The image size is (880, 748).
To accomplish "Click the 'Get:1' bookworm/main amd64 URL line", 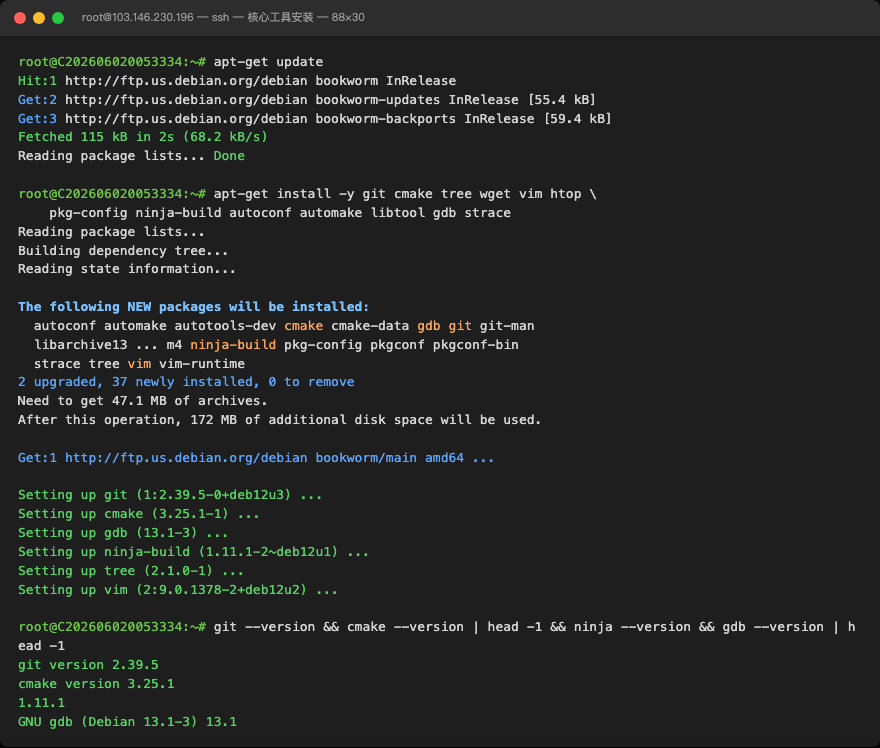I will click(256, 458).
